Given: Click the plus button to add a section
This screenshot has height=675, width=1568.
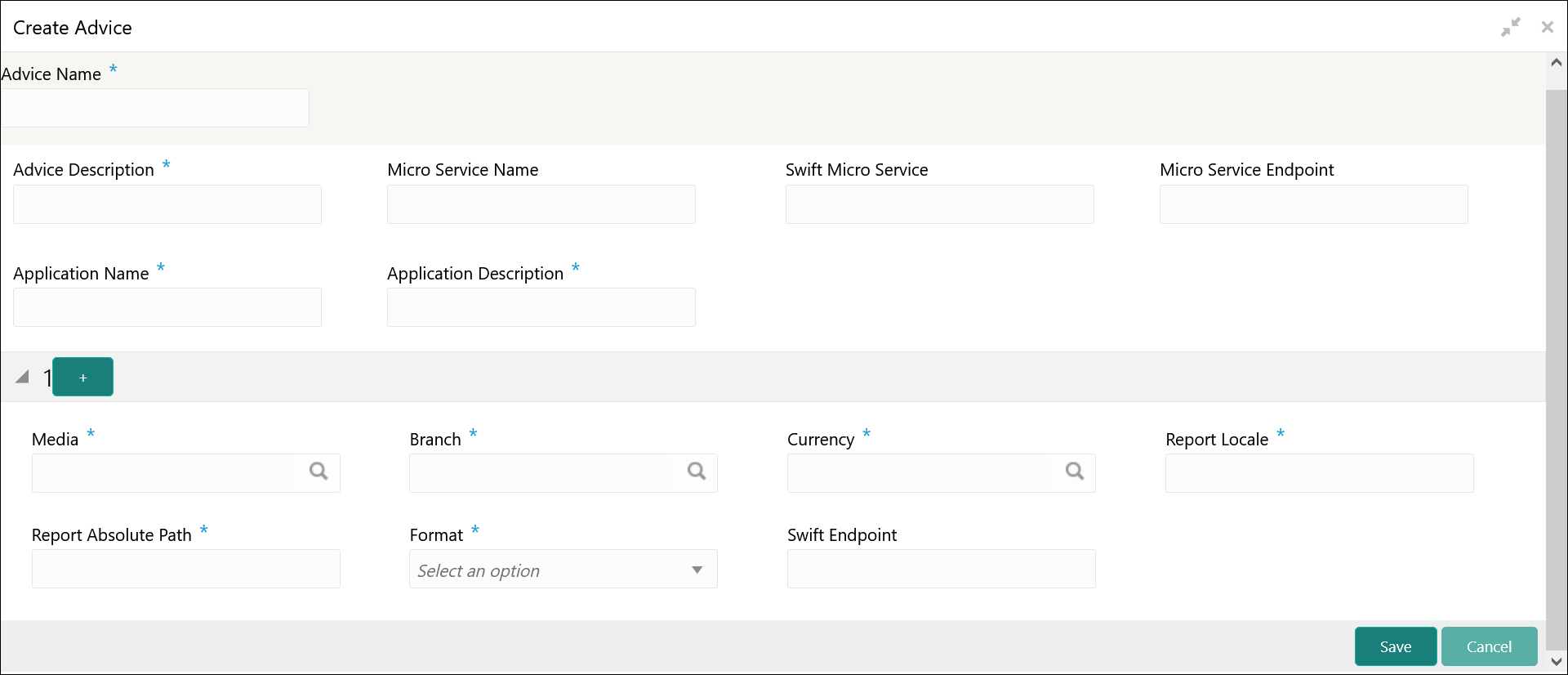Looking at the screenshot, I should 82,378.
